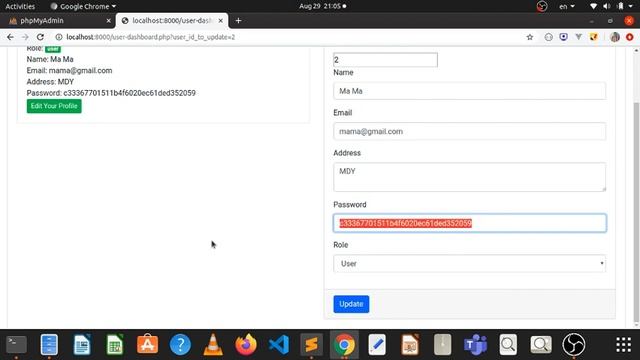Focus the user ID field containing 2
This screenshot has height=360, width=640.
(x=385, y=60)
